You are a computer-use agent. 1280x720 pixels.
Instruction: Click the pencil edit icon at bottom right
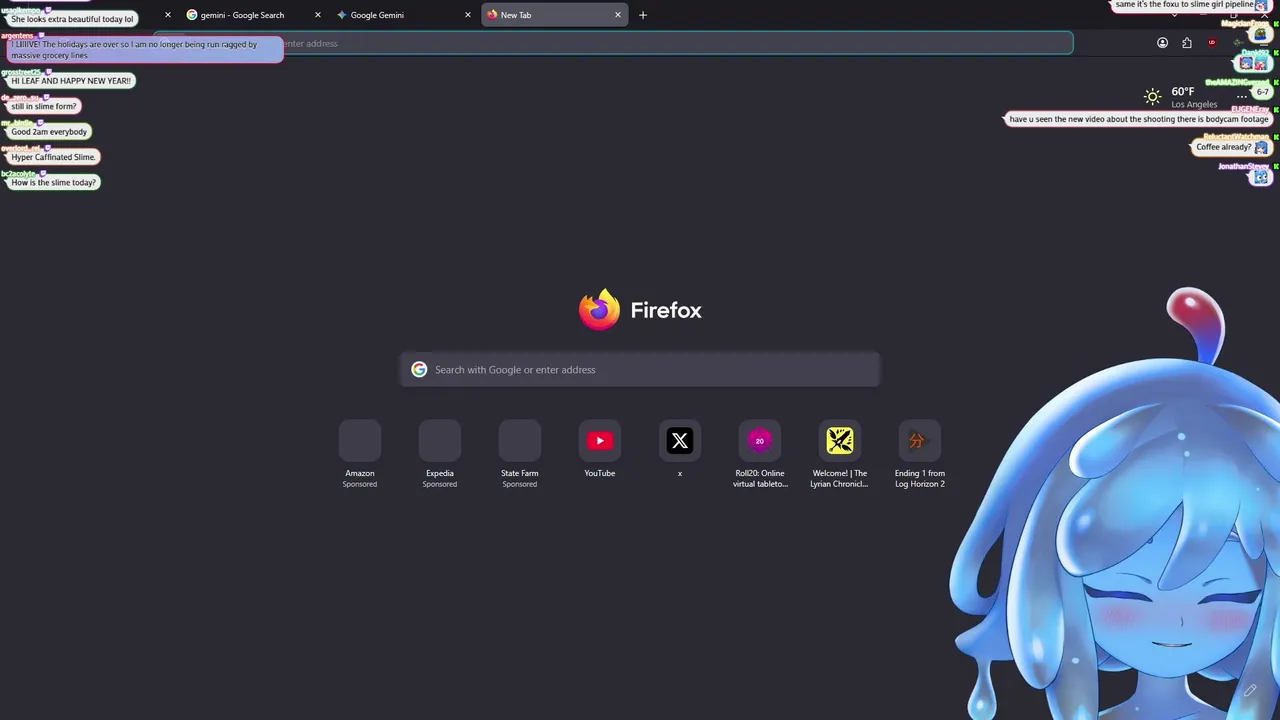1250,690
